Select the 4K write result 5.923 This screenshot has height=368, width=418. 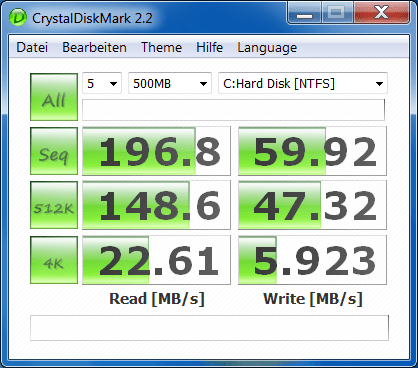pyautogui.click(x=312, y=260)
